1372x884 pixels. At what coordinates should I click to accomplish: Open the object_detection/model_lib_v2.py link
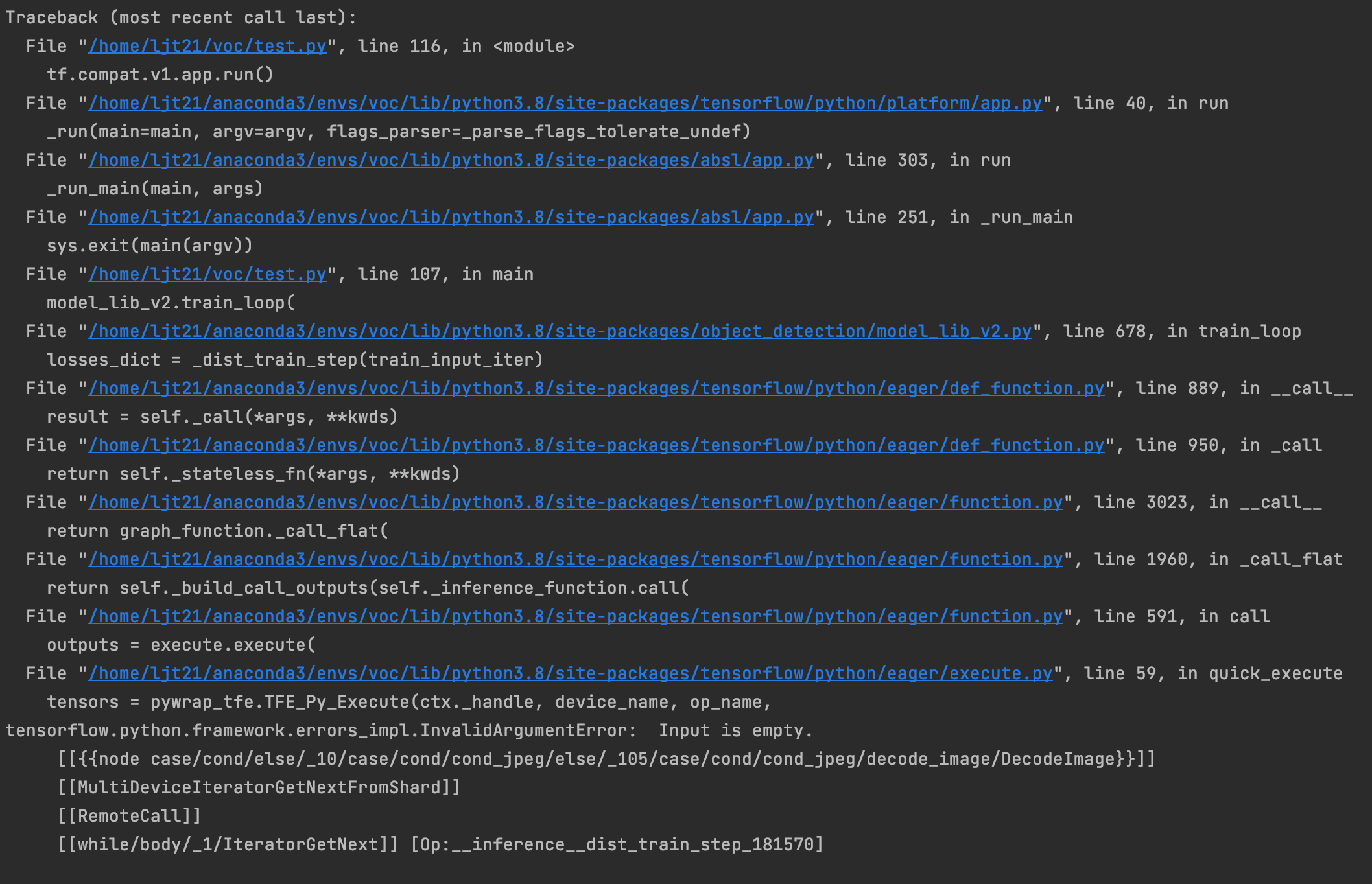(558, 331)
